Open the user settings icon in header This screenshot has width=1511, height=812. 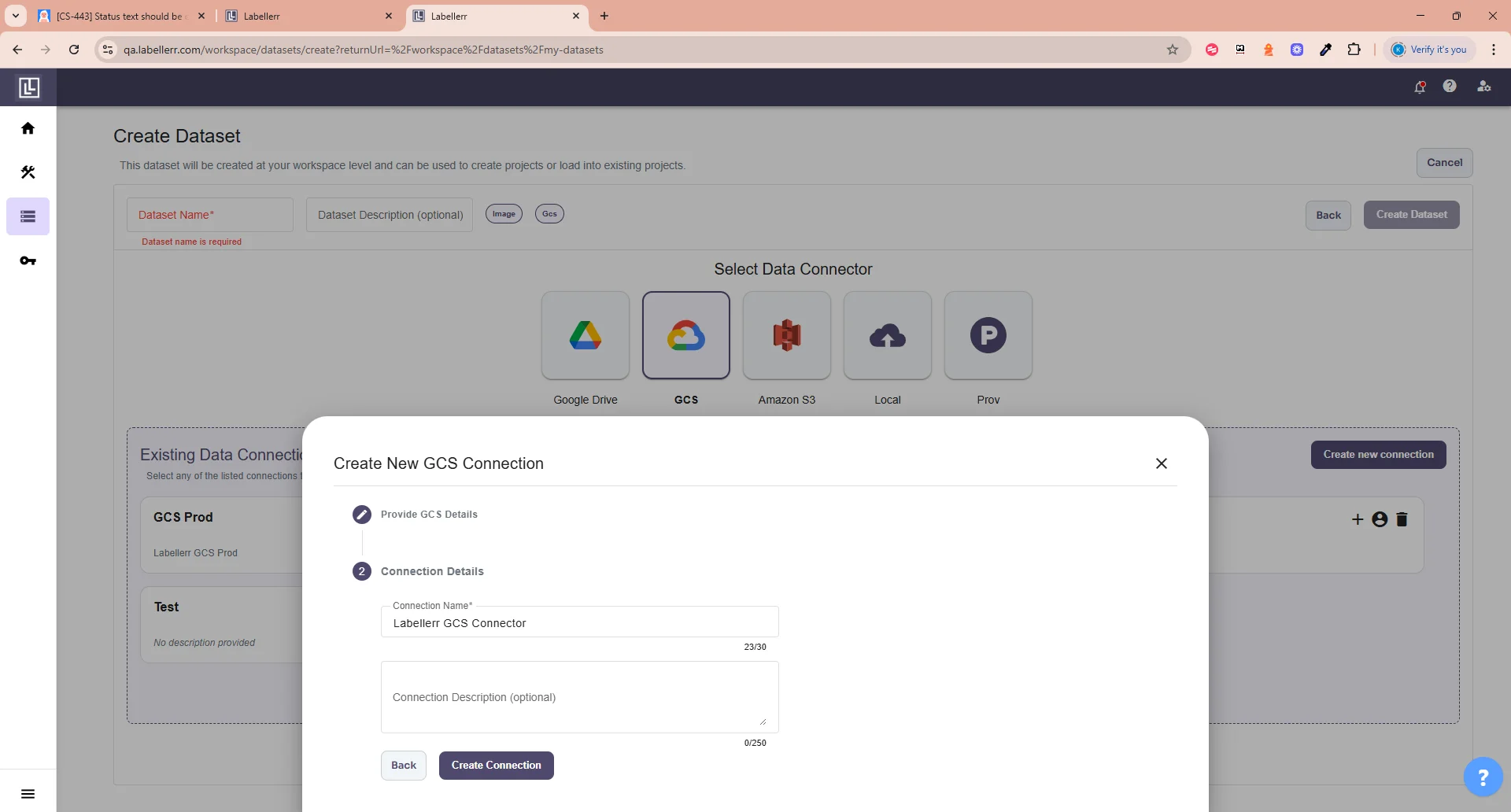point(1484,87)
